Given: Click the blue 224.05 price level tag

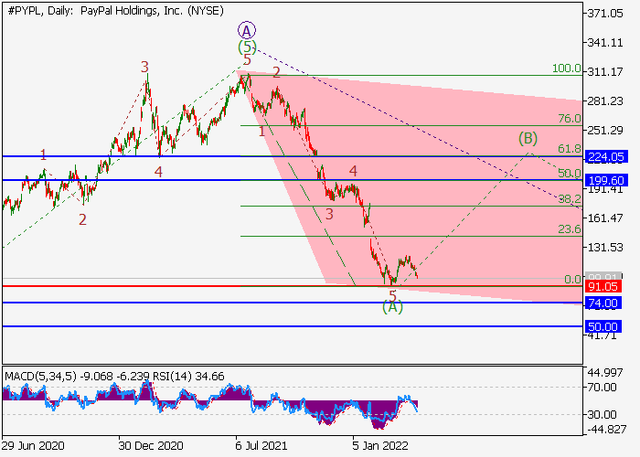Looking at the screenshot, I should point(606,157).
